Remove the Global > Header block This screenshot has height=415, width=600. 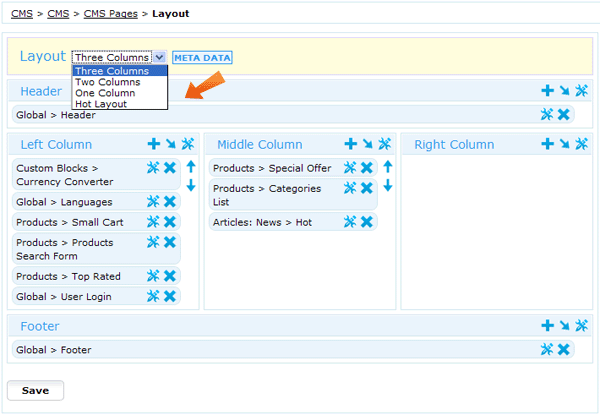point(564,114)
